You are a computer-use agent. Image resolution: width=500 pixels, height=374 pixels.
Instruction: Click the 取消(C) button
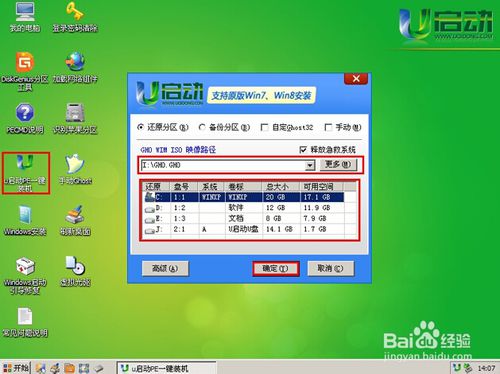(x=330, y=269)
